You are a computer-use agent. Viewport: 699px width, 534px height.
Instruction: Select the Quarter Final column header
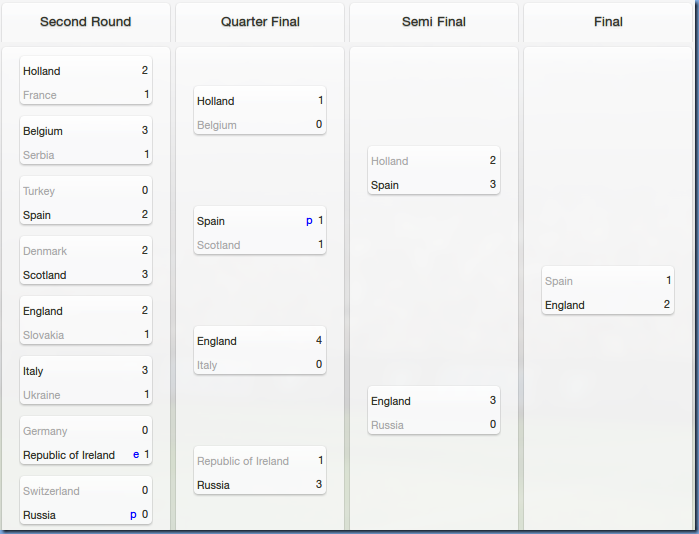click(260, 22)
